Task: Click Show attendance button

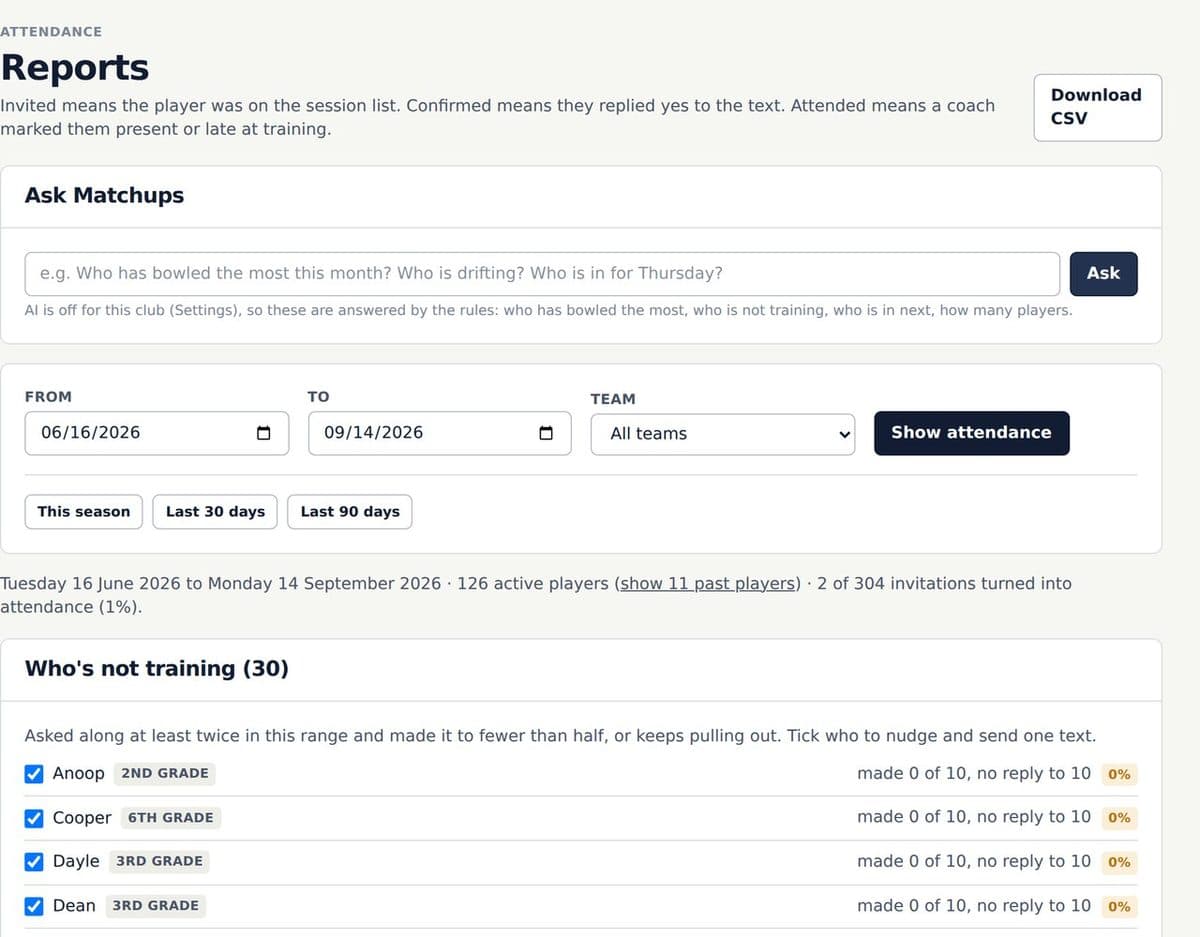Action: 971,433
